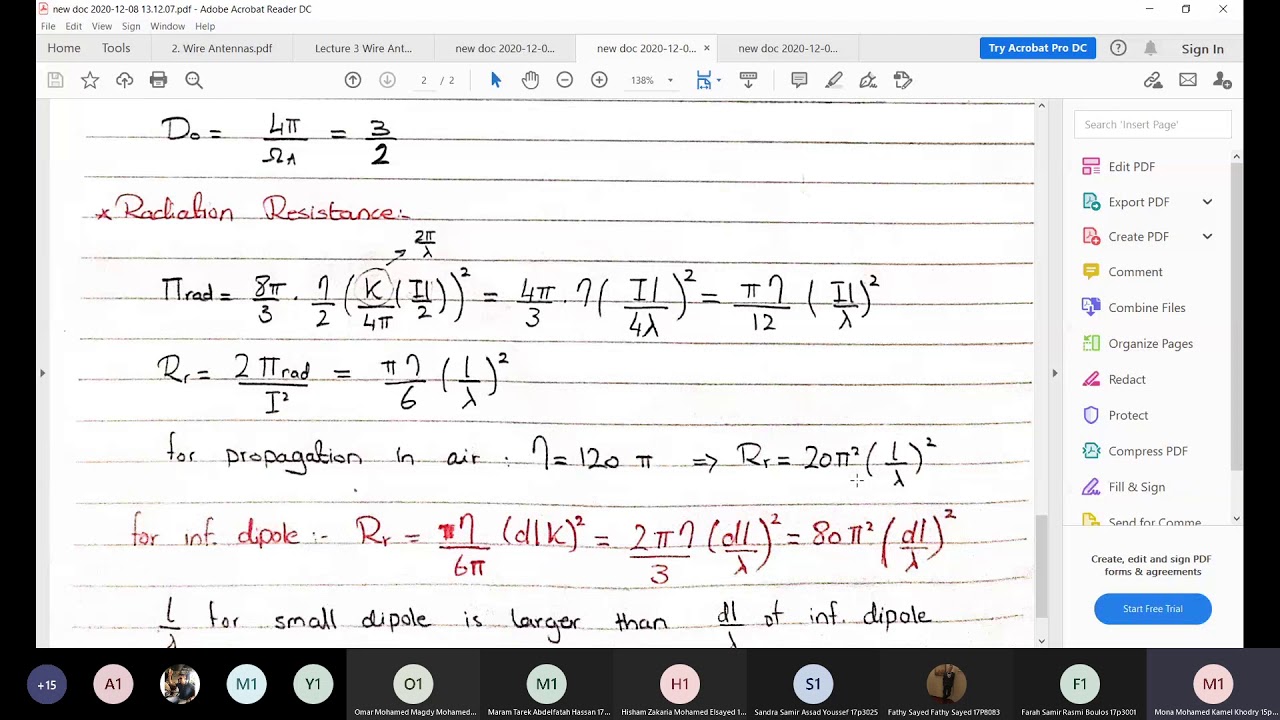The image size is (1280, 720).
Task: Click the Start Free Trial button
Action: point(1153,609)
